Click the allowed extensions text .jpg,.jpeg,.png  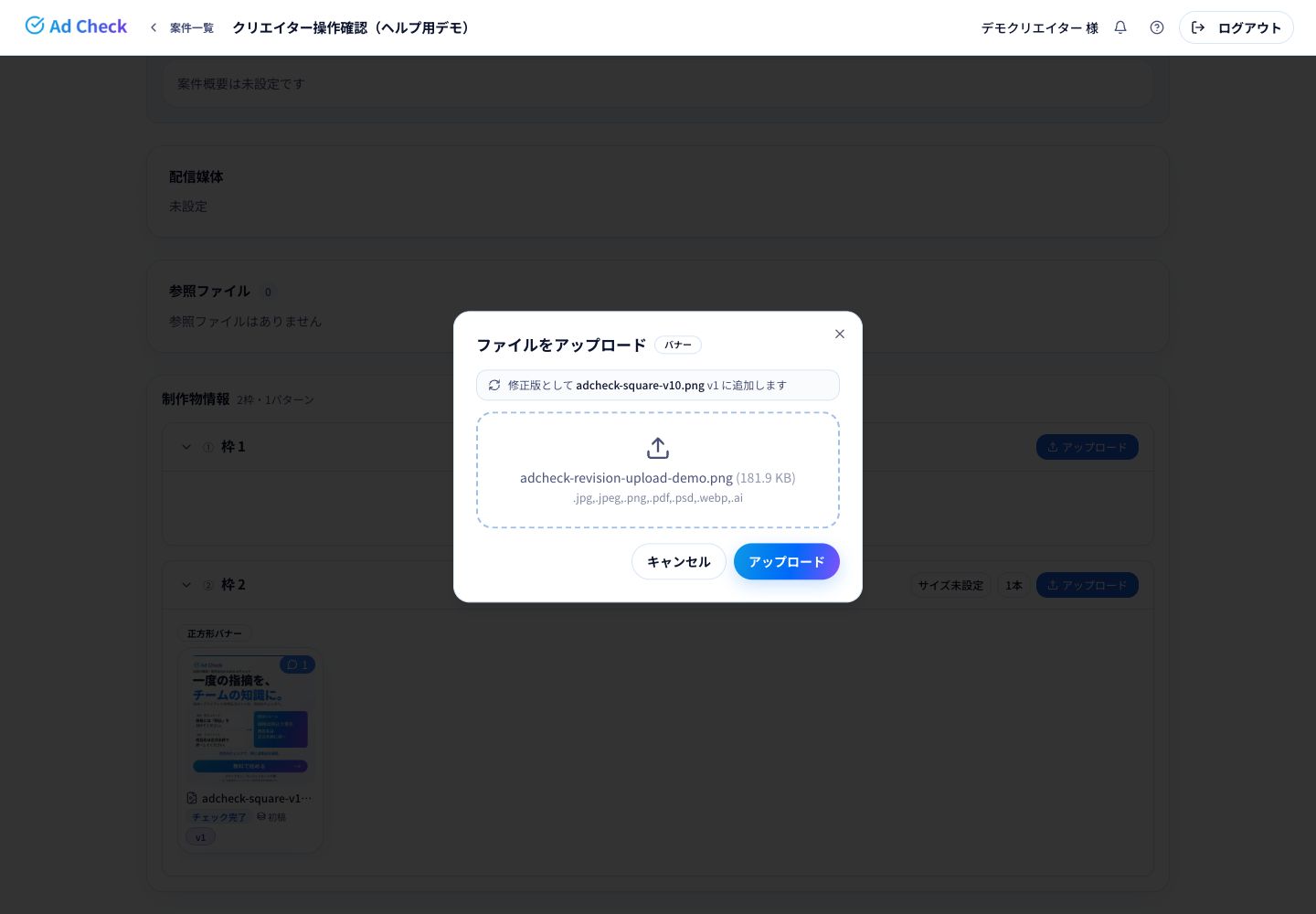(658, 498)
